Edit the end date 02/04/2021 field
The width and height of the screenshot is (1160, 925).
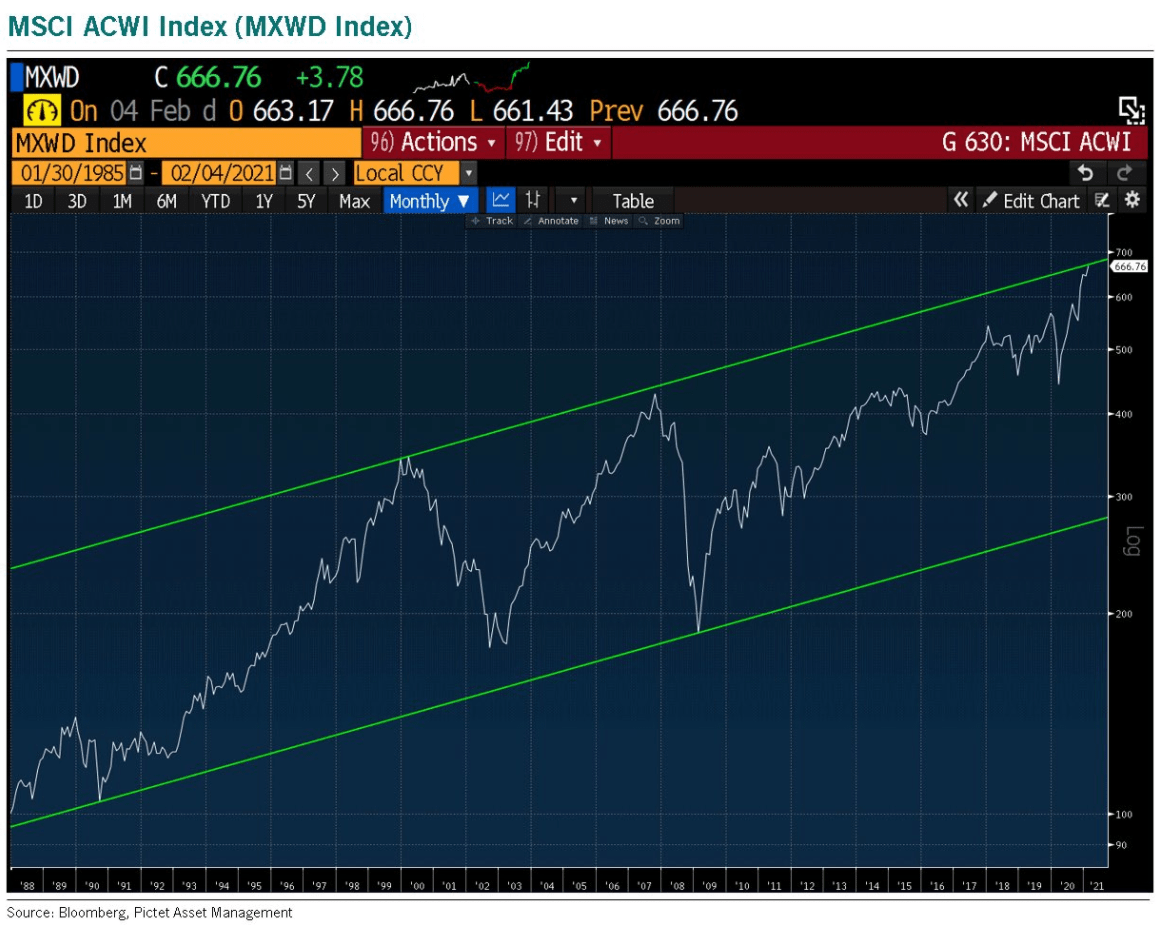[220, 173]
